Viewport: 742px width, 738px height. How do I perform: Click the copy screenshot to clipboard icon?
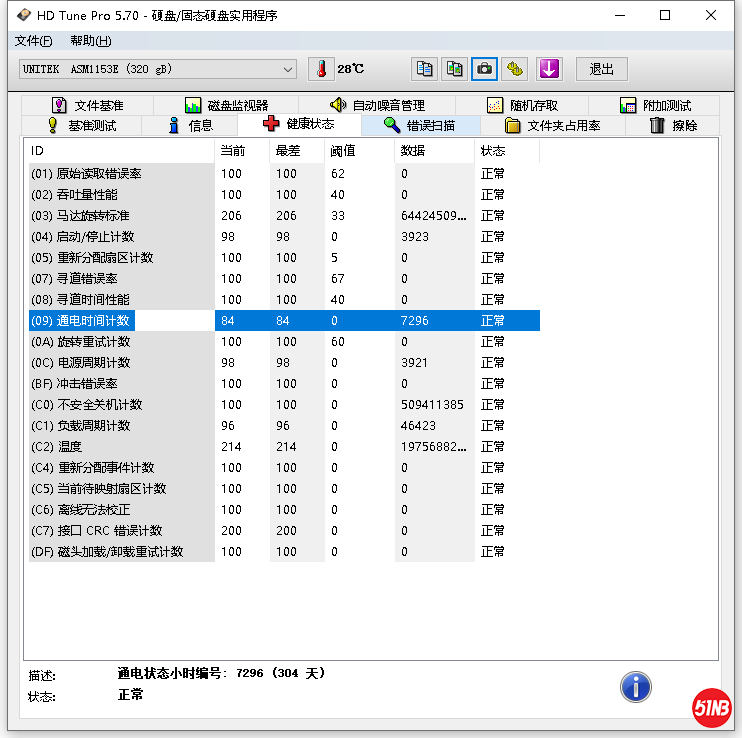point(454,69)
